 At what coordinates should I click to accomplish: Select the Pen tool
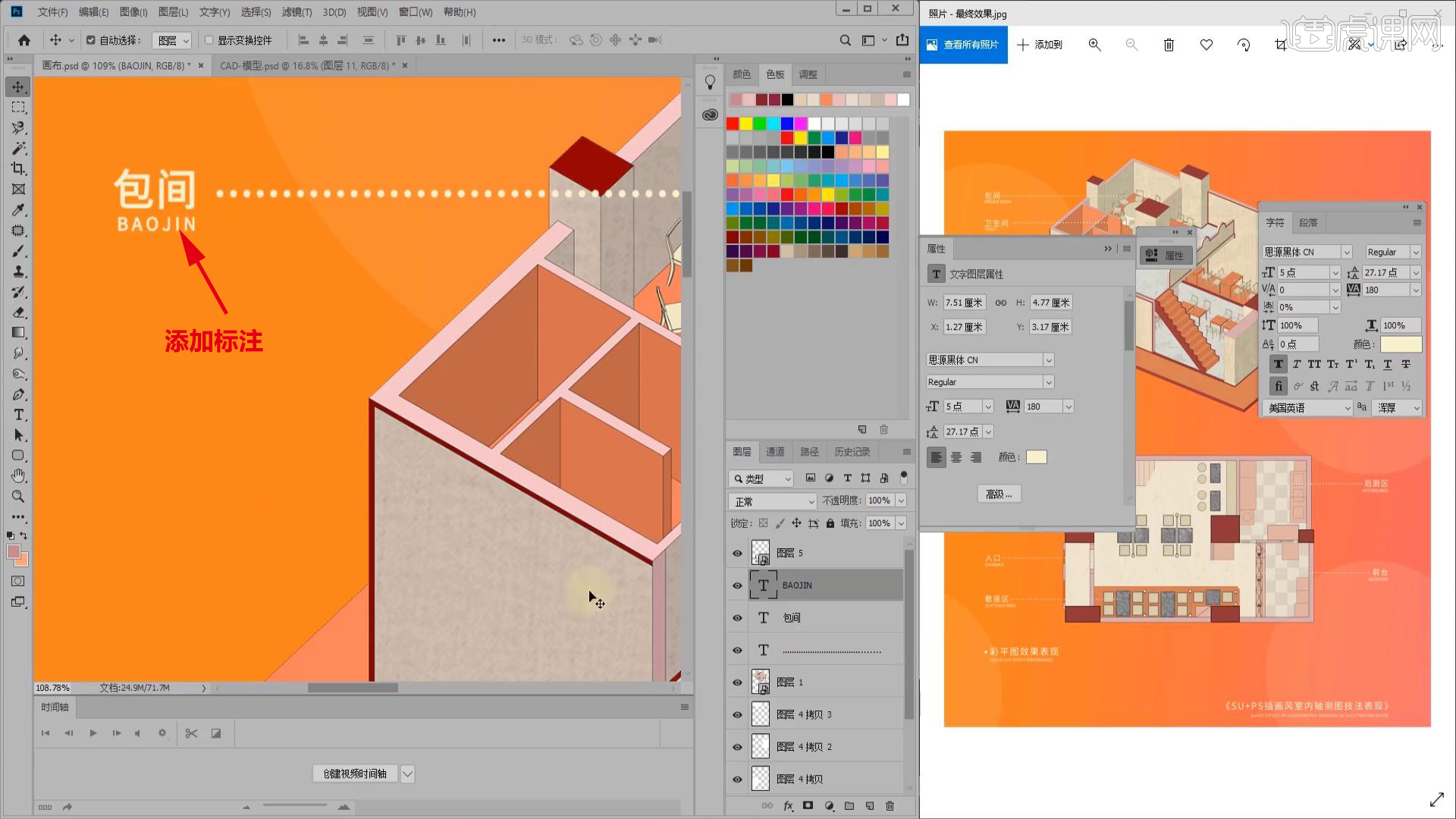[18, 394]
